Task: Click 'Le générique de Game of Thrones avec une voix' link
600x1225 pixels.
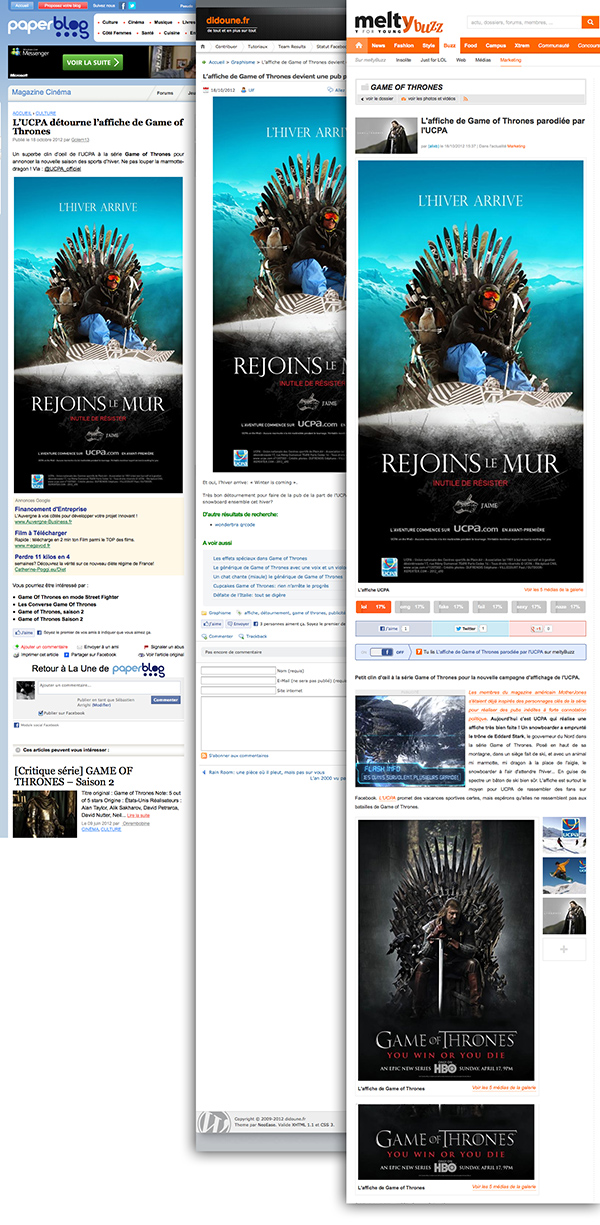Action: click(x=280, y=567)
